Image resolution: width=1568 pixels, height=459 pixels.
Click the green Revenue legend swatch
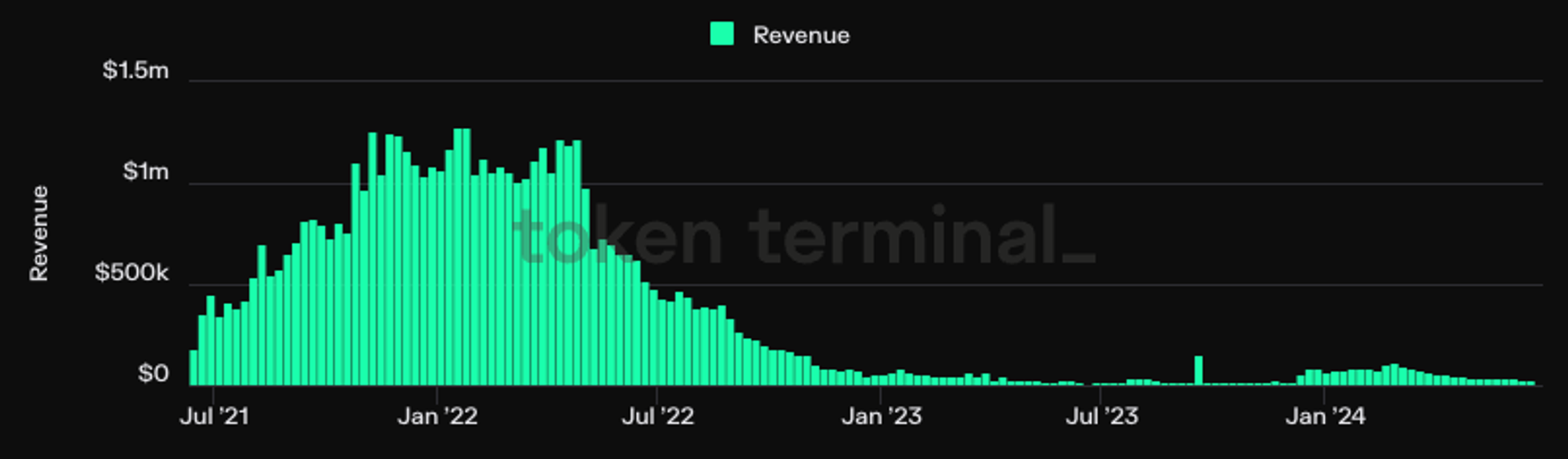coord(722,34)
